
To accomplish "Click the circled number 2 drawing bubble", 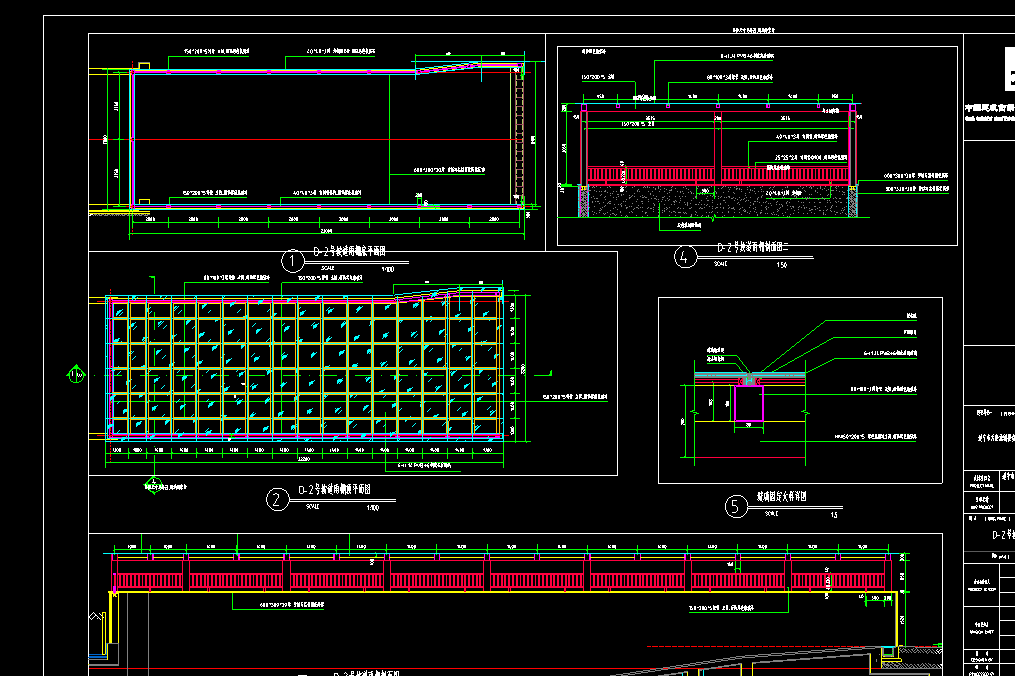I will (x=277, y=499).
